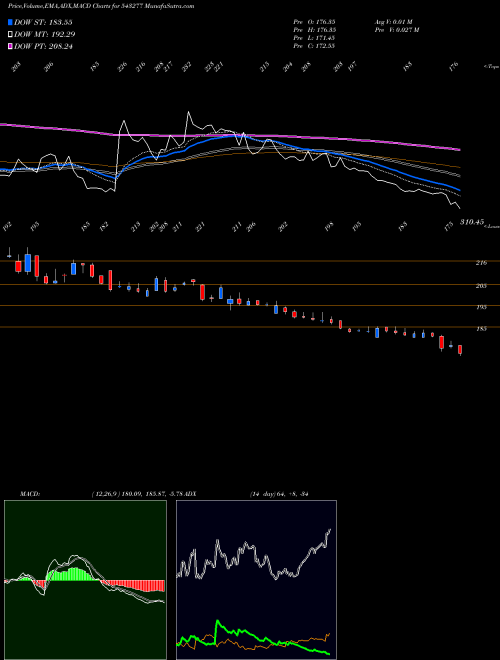Select the 'DOW MT: 192.29' legend text
The width and height of the screenshot is (500, 660).
(45, 35)
